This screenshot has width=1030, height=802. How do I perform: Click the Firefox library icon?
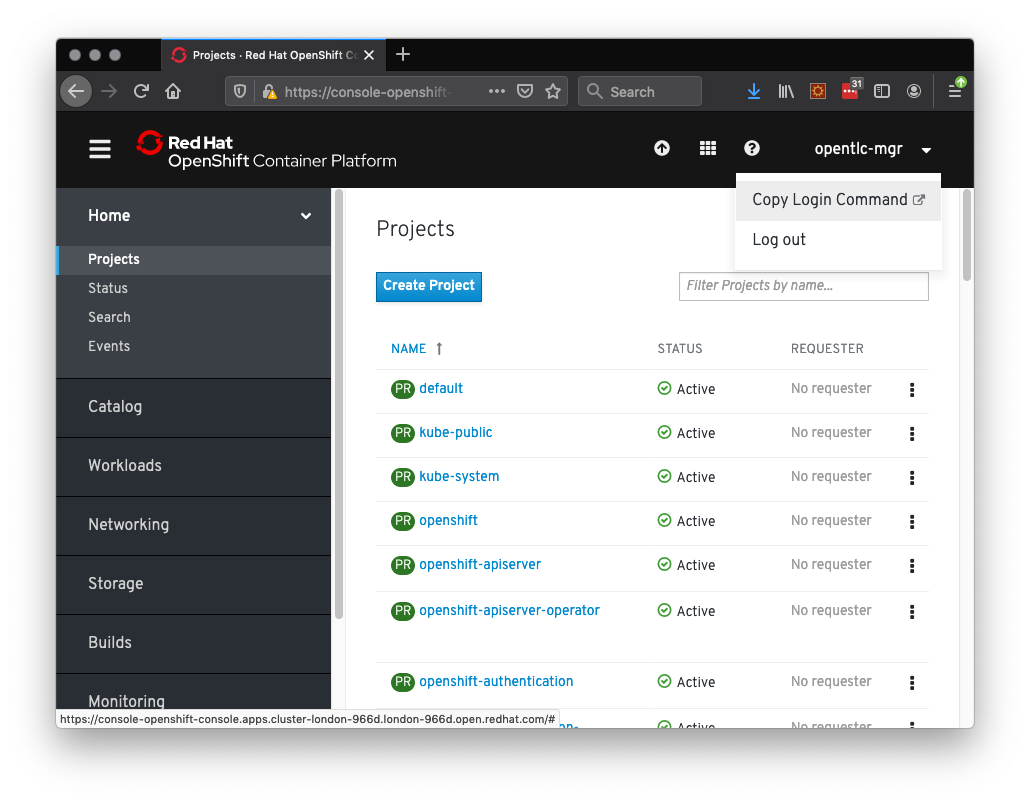(x=786, y=91)
